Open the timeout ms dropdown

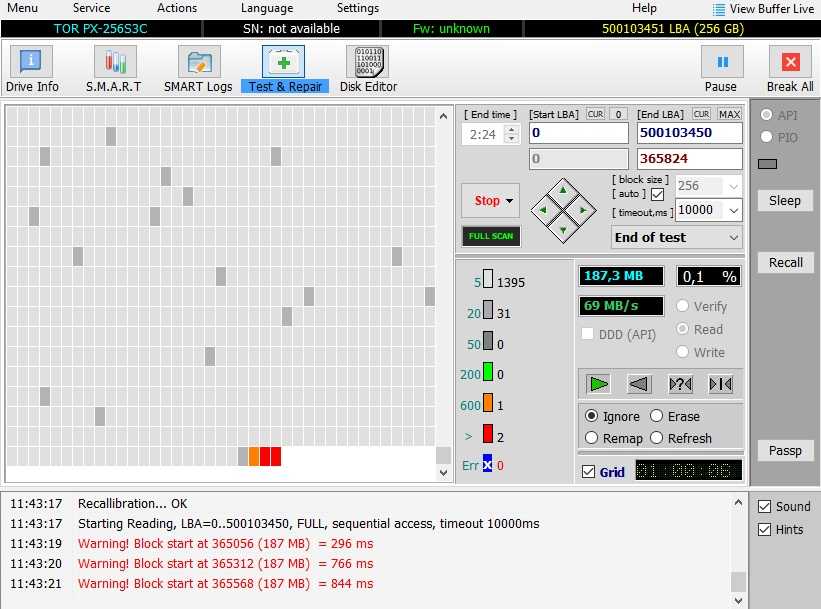pos(733,211)
